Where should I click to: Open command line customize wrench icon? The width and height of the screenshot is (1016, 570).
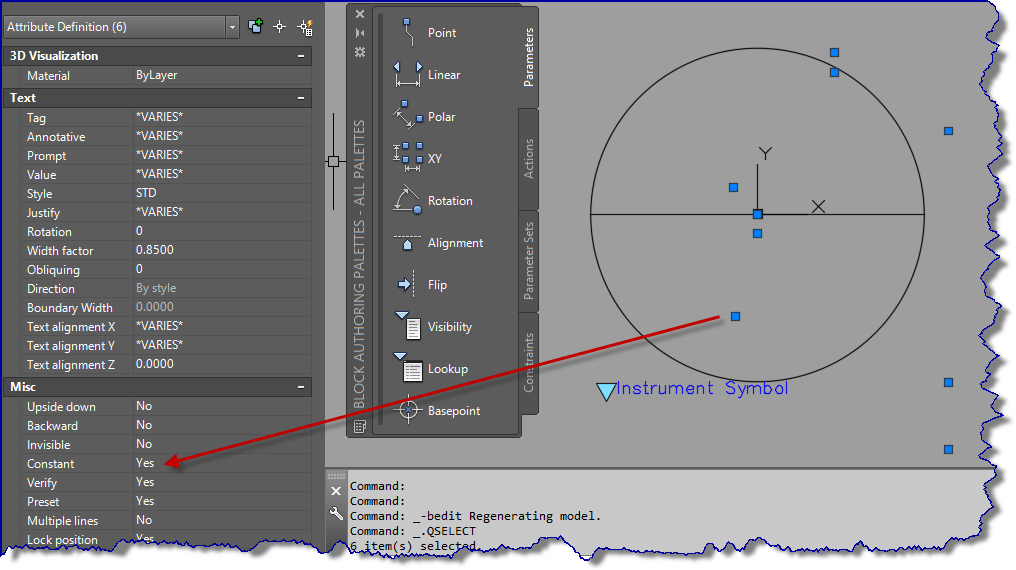pyautogui.click(x=336, y=514)
